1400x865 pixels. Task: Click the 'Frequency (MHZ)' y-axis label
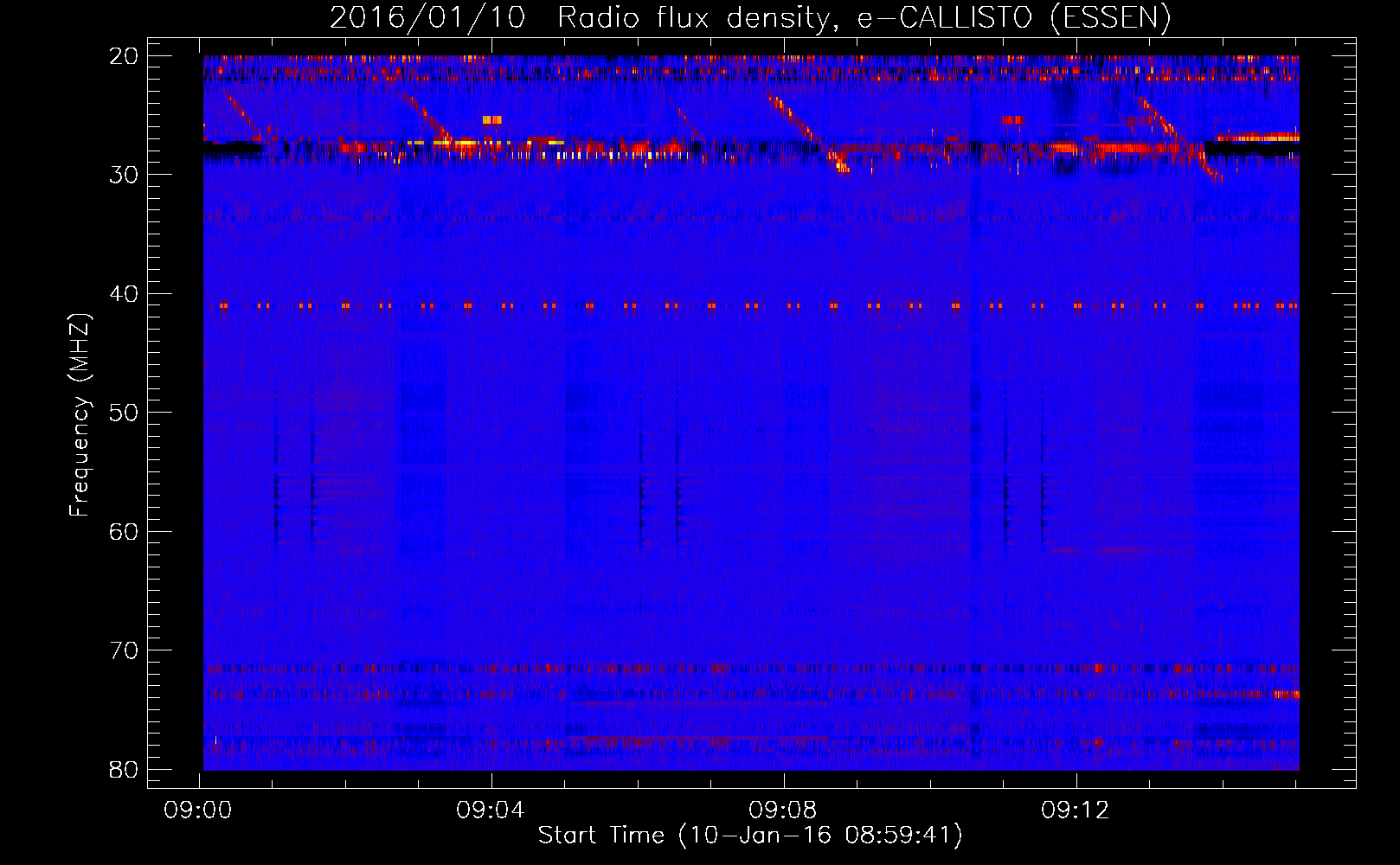80,415
